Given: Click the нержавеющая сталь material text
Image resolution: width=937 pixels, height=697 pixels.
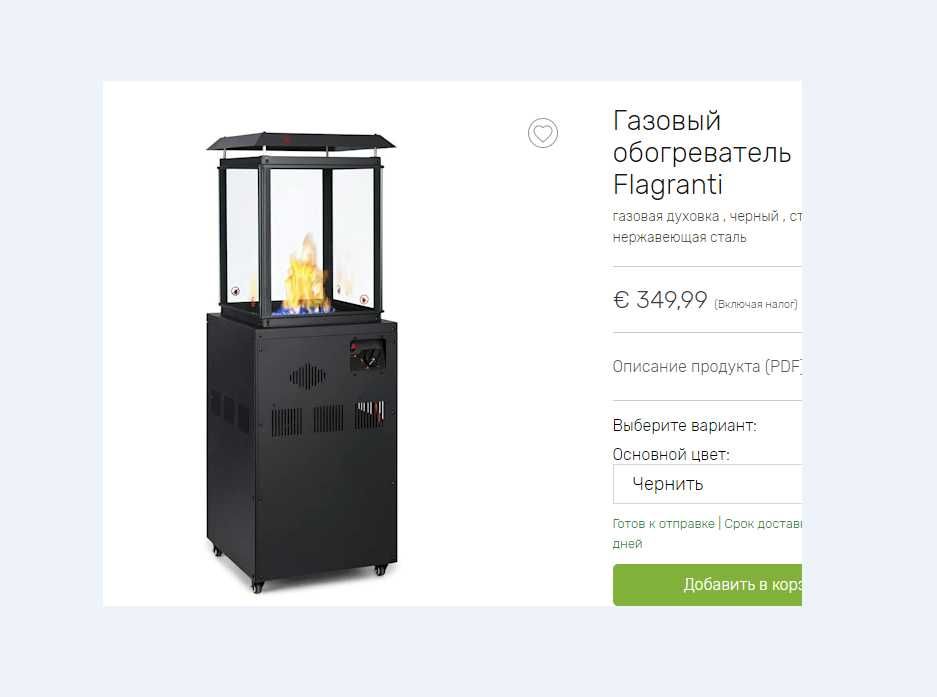Looking at the screenshot, I should tap(679, 237).
